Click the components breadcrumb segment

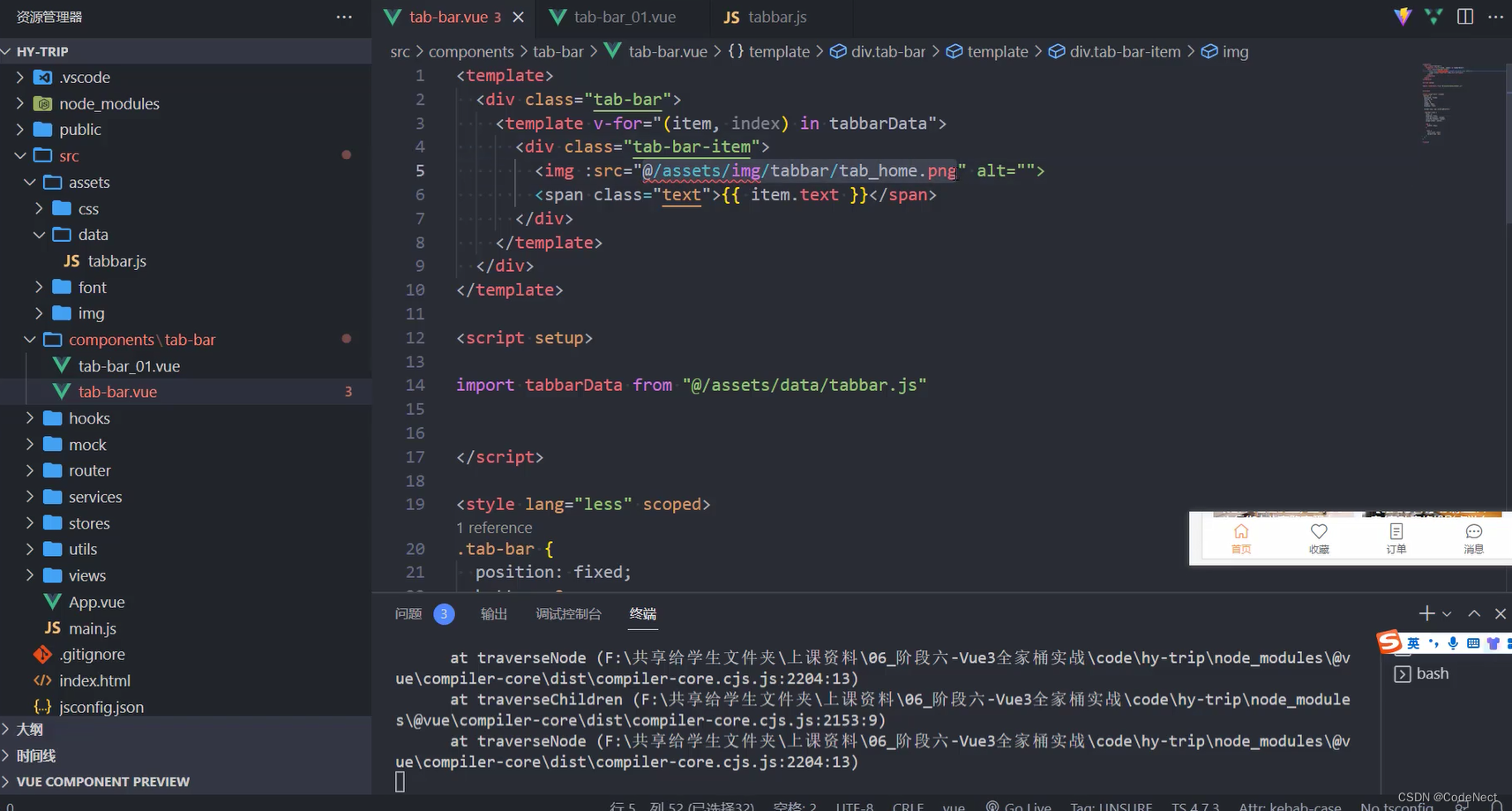471,52
